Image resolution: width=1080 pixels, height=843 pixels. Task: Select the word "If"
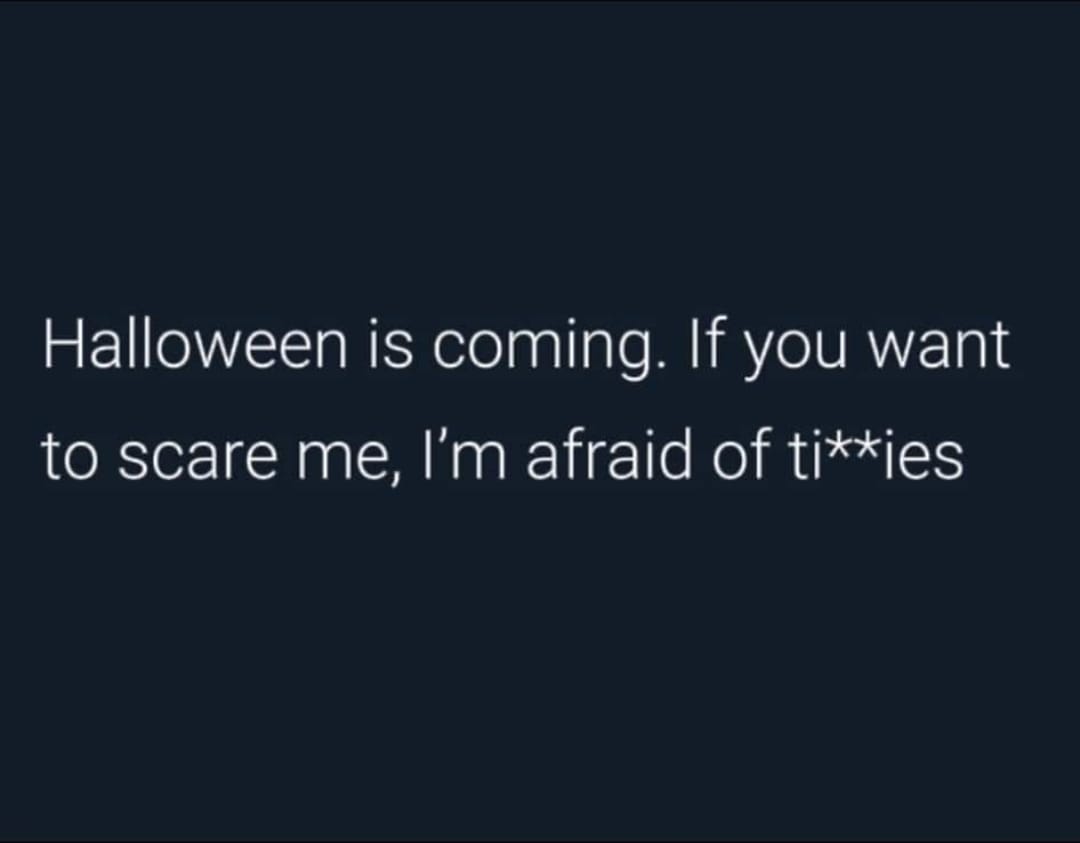click(703, 344)
